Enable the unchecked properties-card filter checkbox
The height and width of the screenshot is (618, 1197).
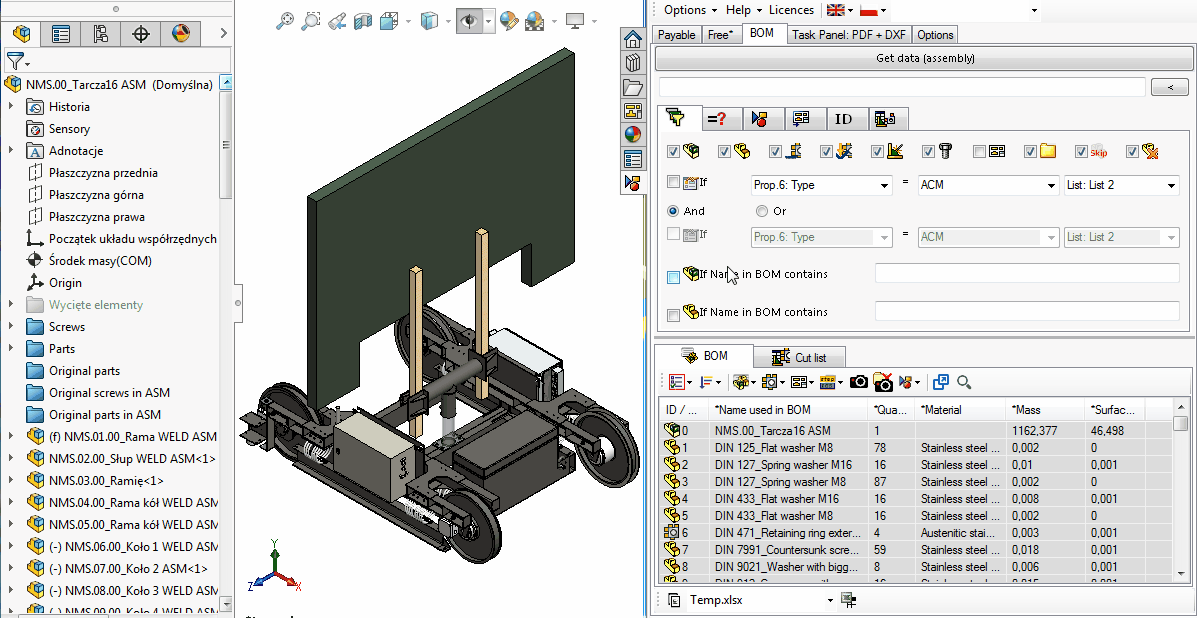coord(979,152)
